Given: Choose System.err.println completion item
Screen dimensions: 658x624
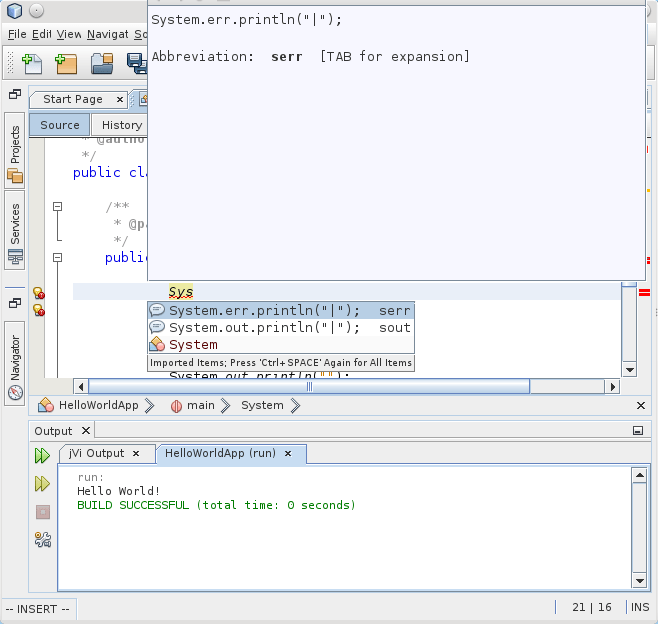Looking at the screenshot, I should pyautogui.click(x=281, y=311).
